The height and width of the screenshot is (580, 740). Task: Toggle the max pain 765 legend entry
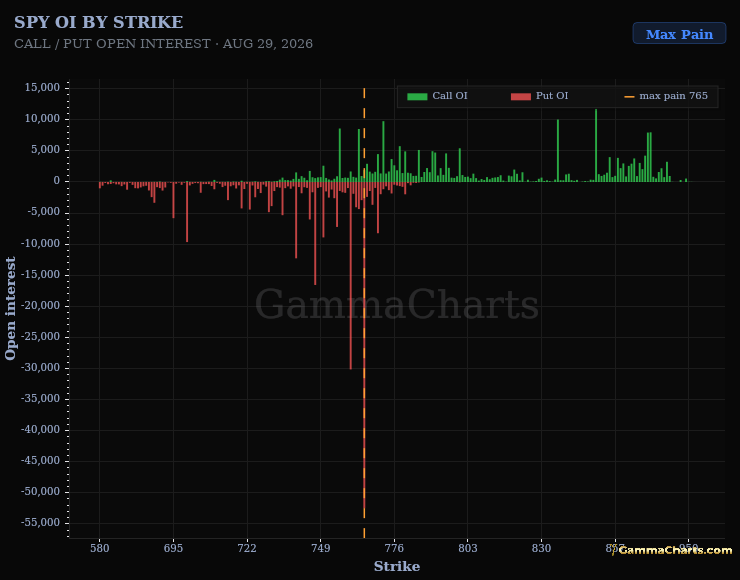(x=666, y=96)
